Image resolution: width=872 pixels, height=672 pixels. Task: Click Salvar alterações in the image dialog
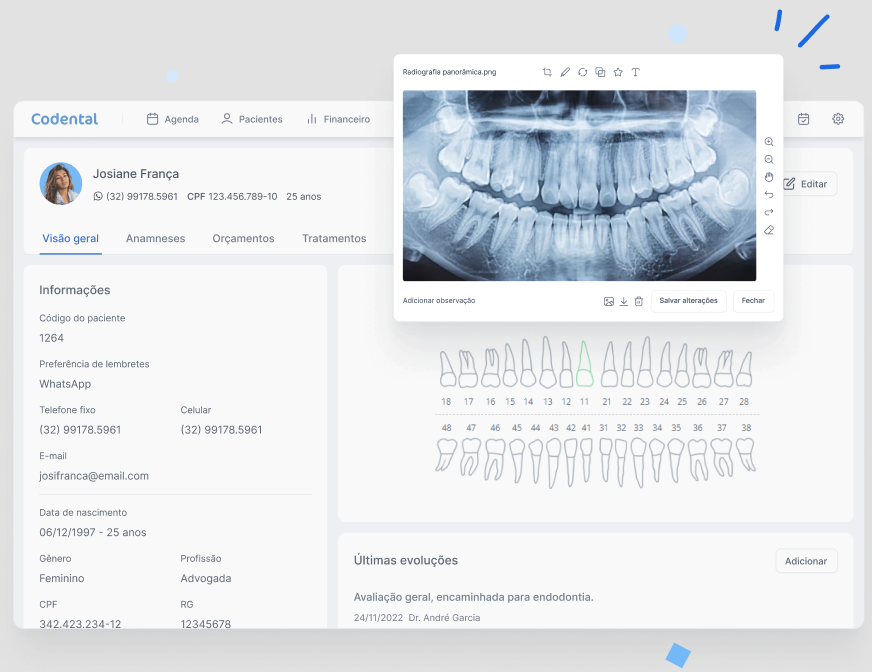coord(689,300)
